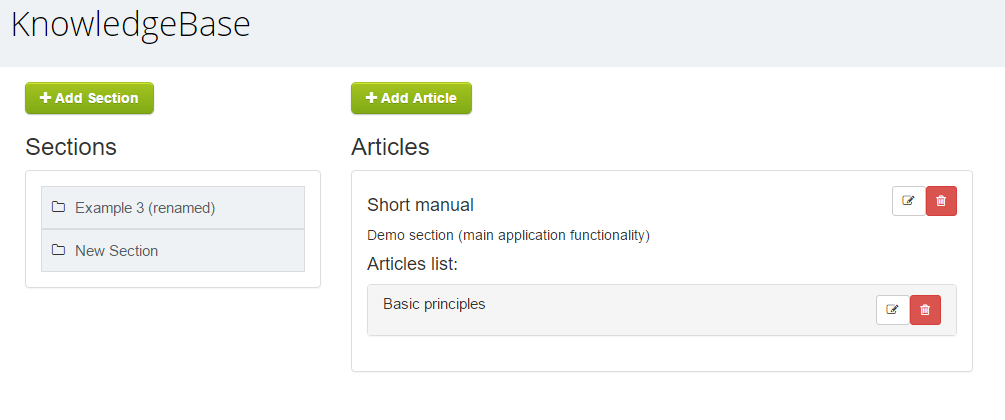Click the Articles list: label

tap(413, 264)
